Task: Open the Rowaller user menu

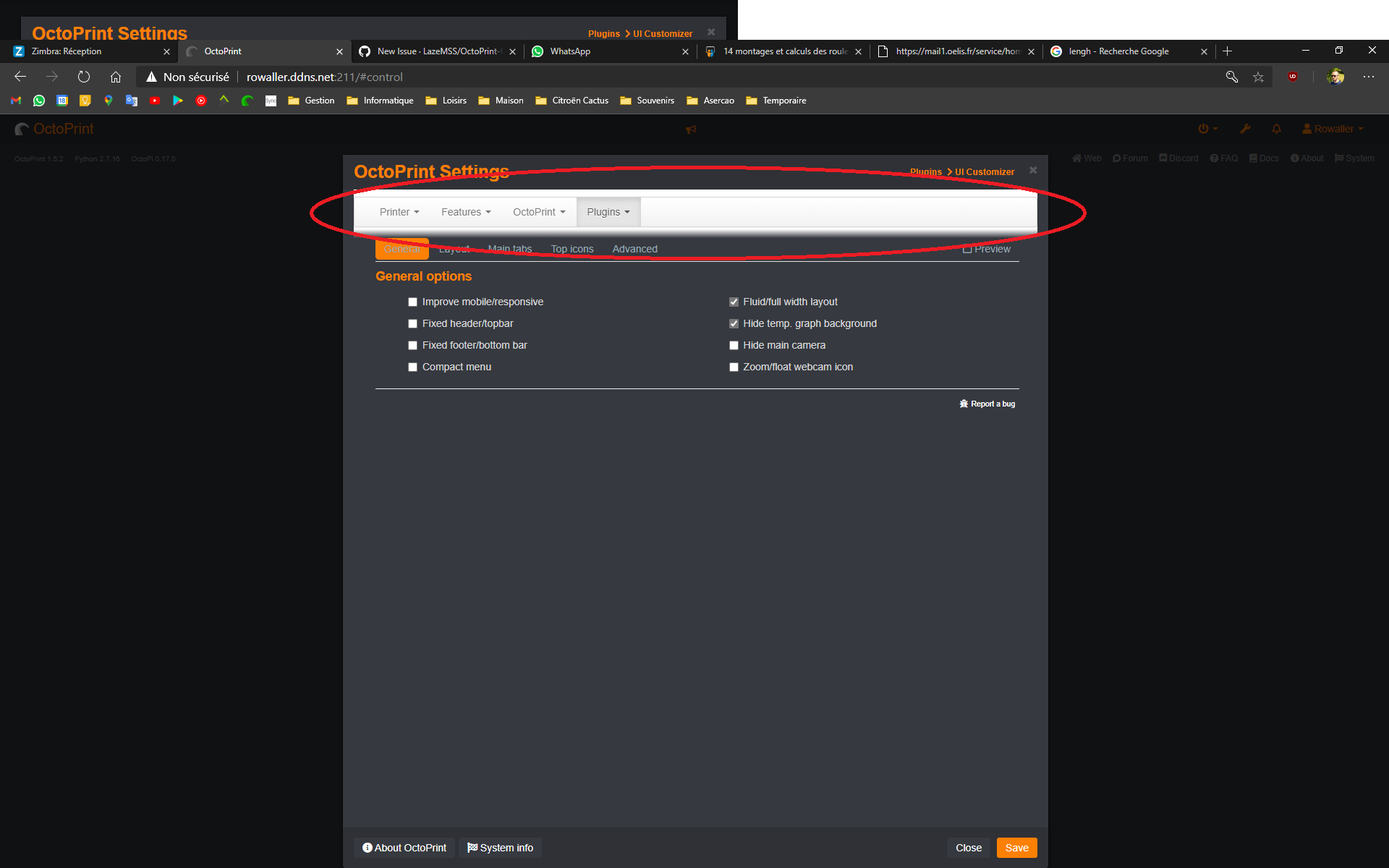Action: point(1332,128)
